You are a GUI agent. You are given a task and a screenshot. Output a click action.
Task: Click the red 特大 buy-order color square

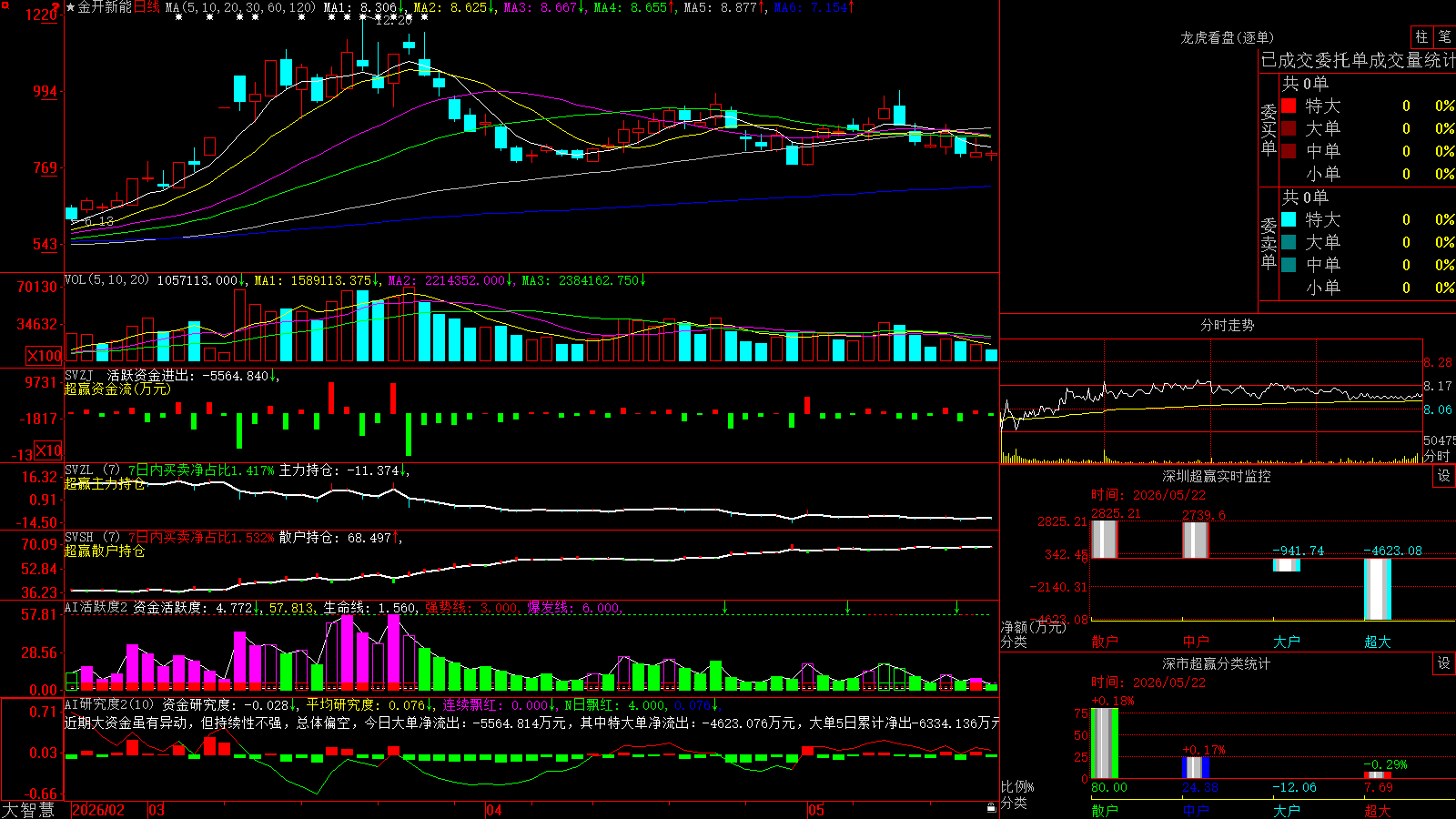tap(1289, 106)
